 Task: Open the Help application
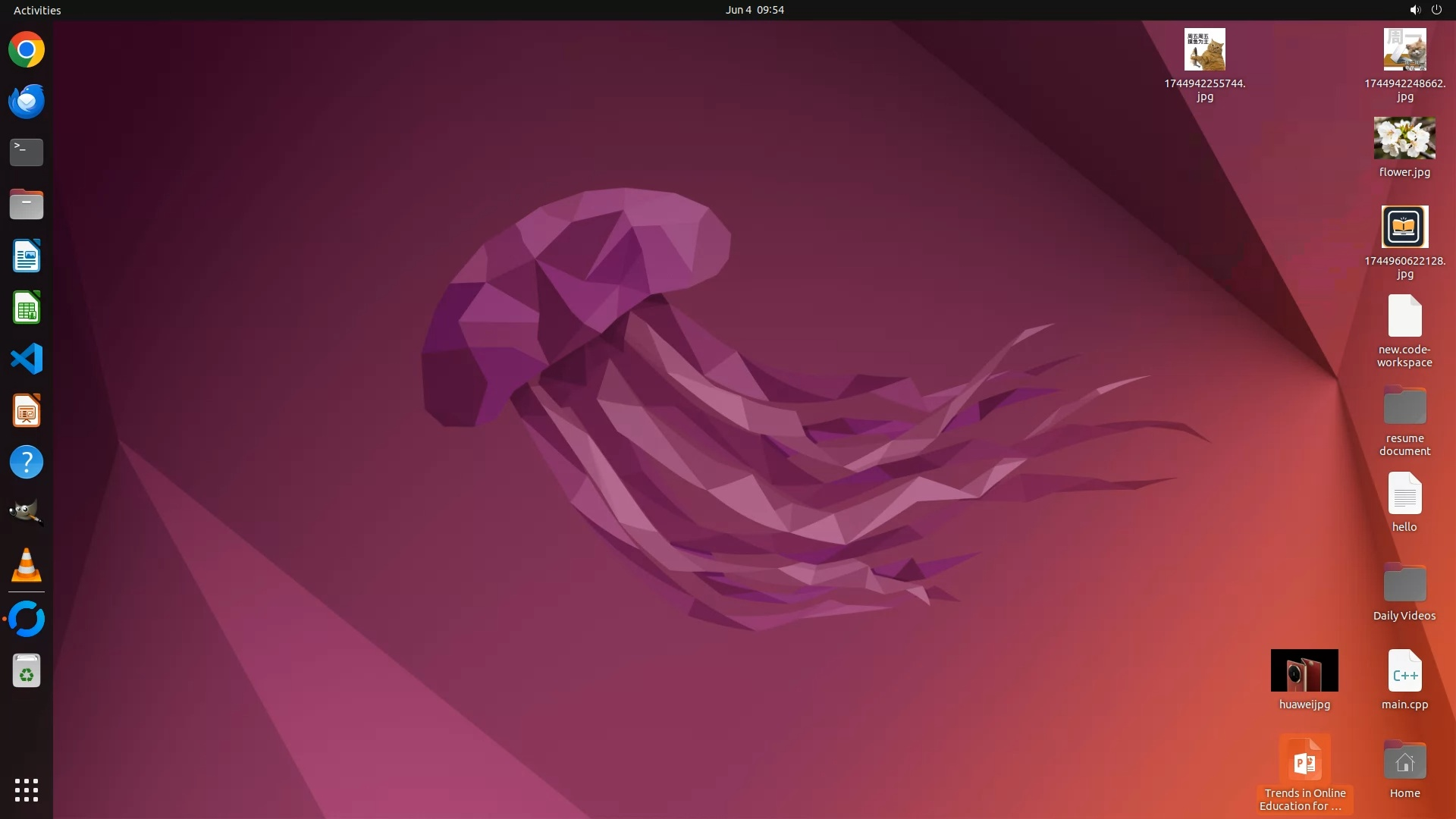point(27,462)
